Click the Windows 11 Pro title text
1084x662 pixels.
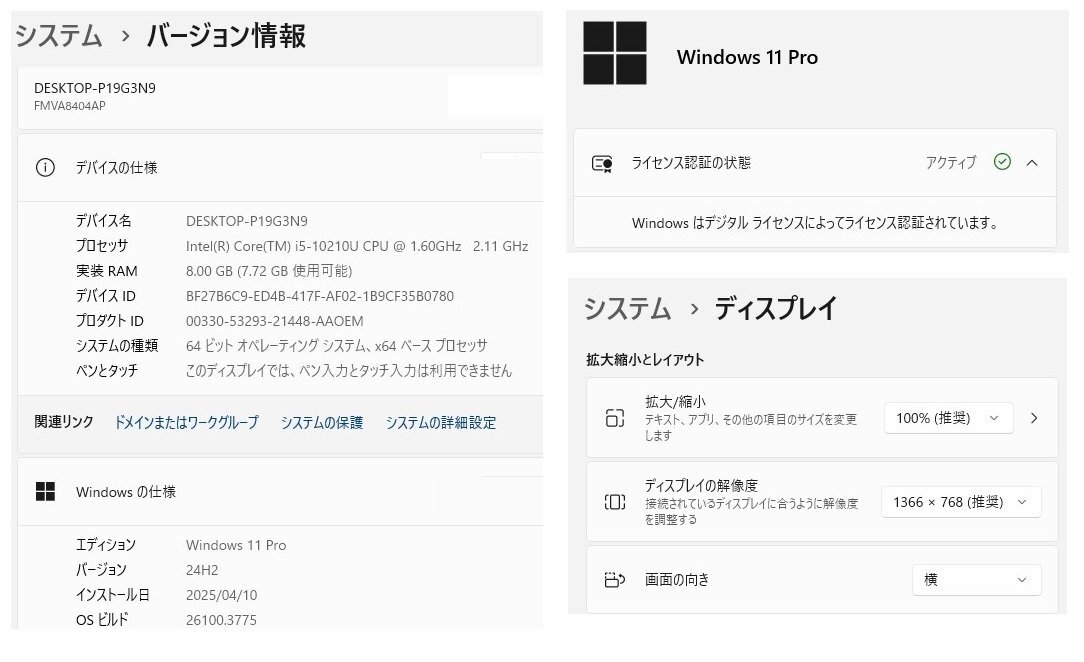click(747, 57)
